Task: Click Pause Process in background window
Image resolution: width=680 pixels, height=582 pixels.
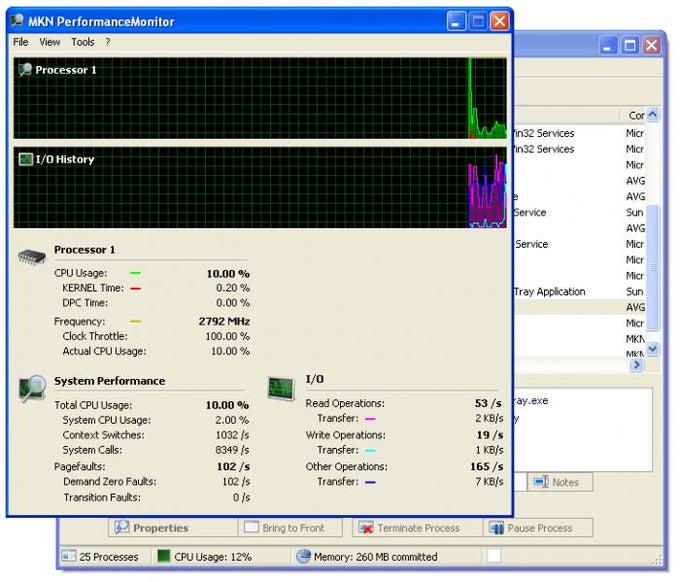Action: (x=538, y=528)
